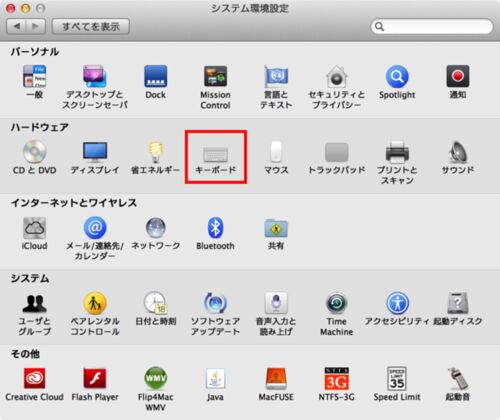Click the back navigation arrow button
The image size is (500, 420).
[x=16, y=26]
